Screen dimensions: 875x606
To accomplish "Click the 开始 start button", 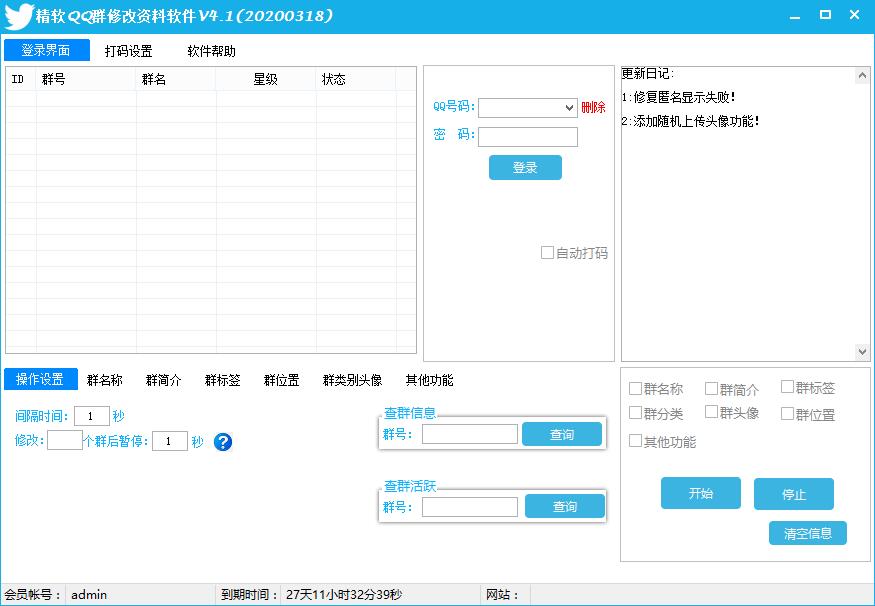I will point(701,493).
